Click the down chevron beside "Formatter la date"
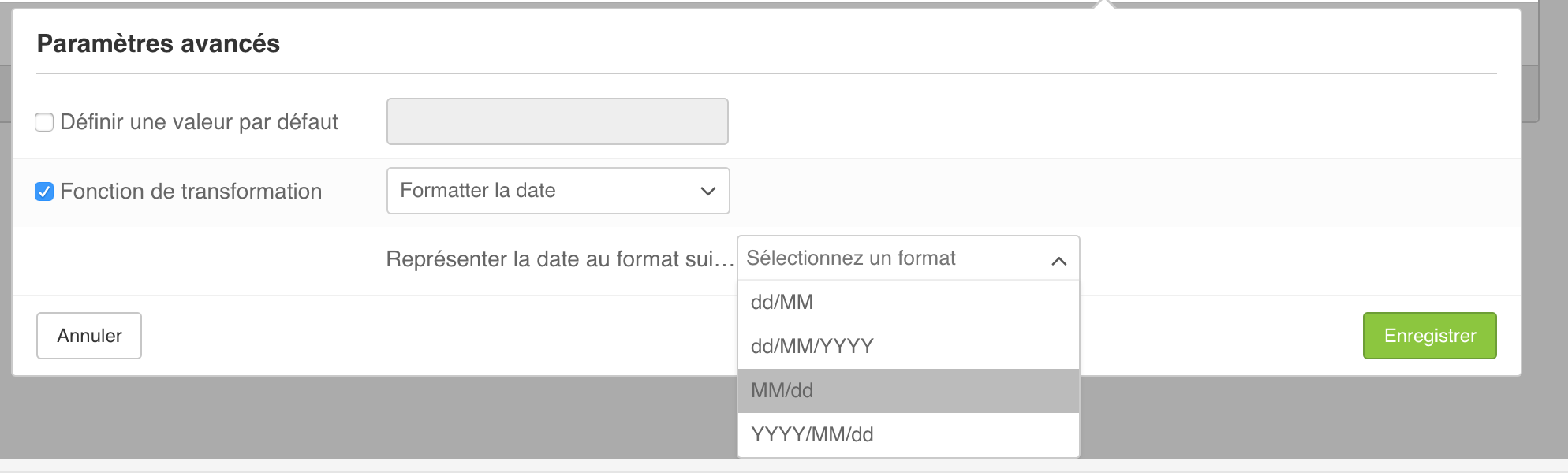This screenshot has height=476, width=1568. click(707, 192)
